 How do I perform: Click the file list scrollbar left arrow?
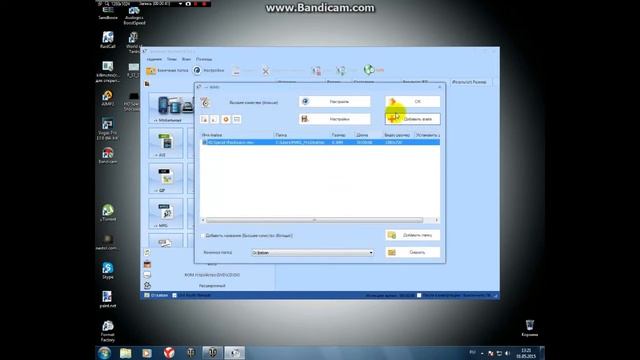pyautogui.click(x=203, y=220)
